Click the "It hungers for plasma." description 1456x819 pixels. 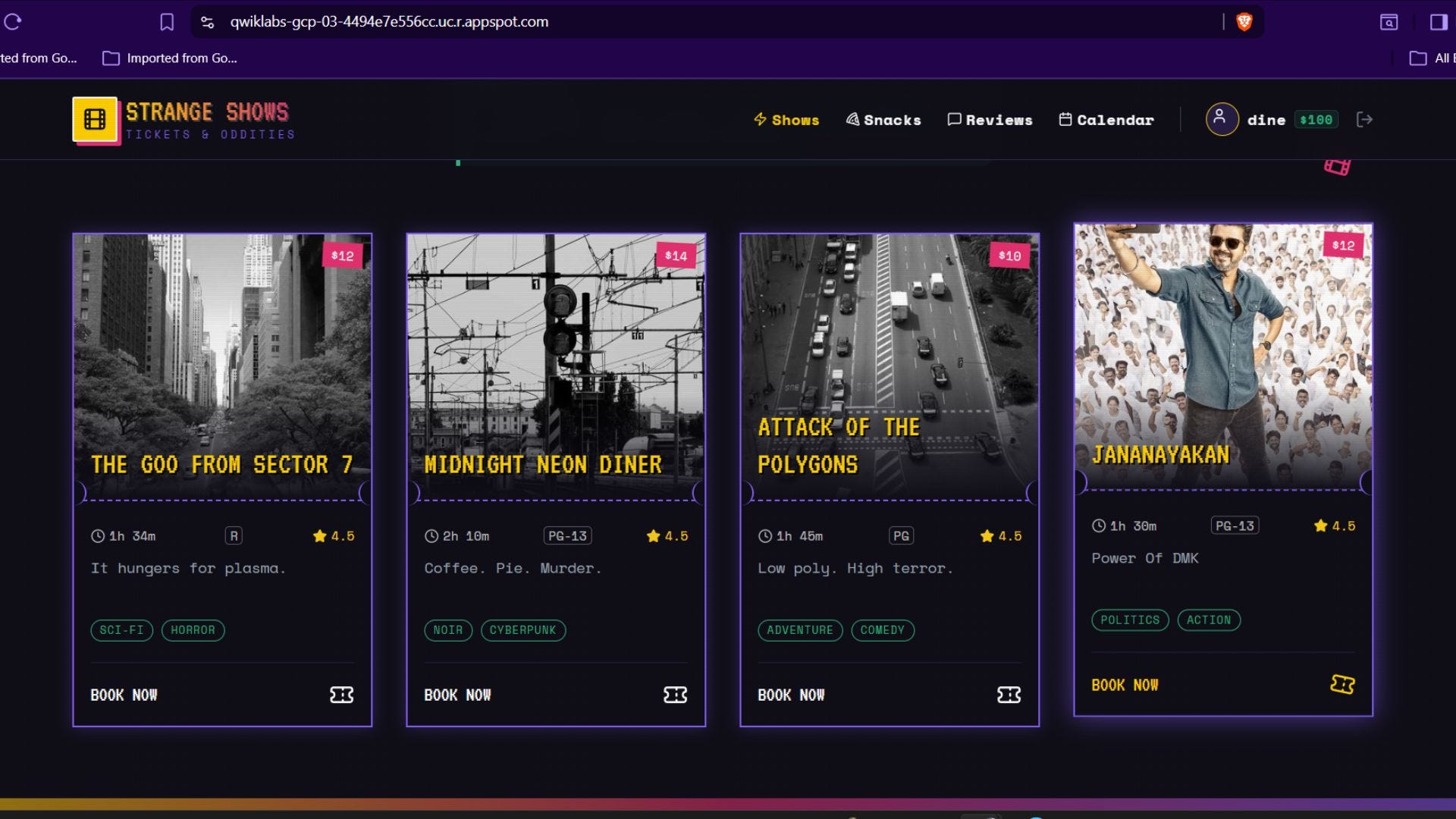pos(188,569)
